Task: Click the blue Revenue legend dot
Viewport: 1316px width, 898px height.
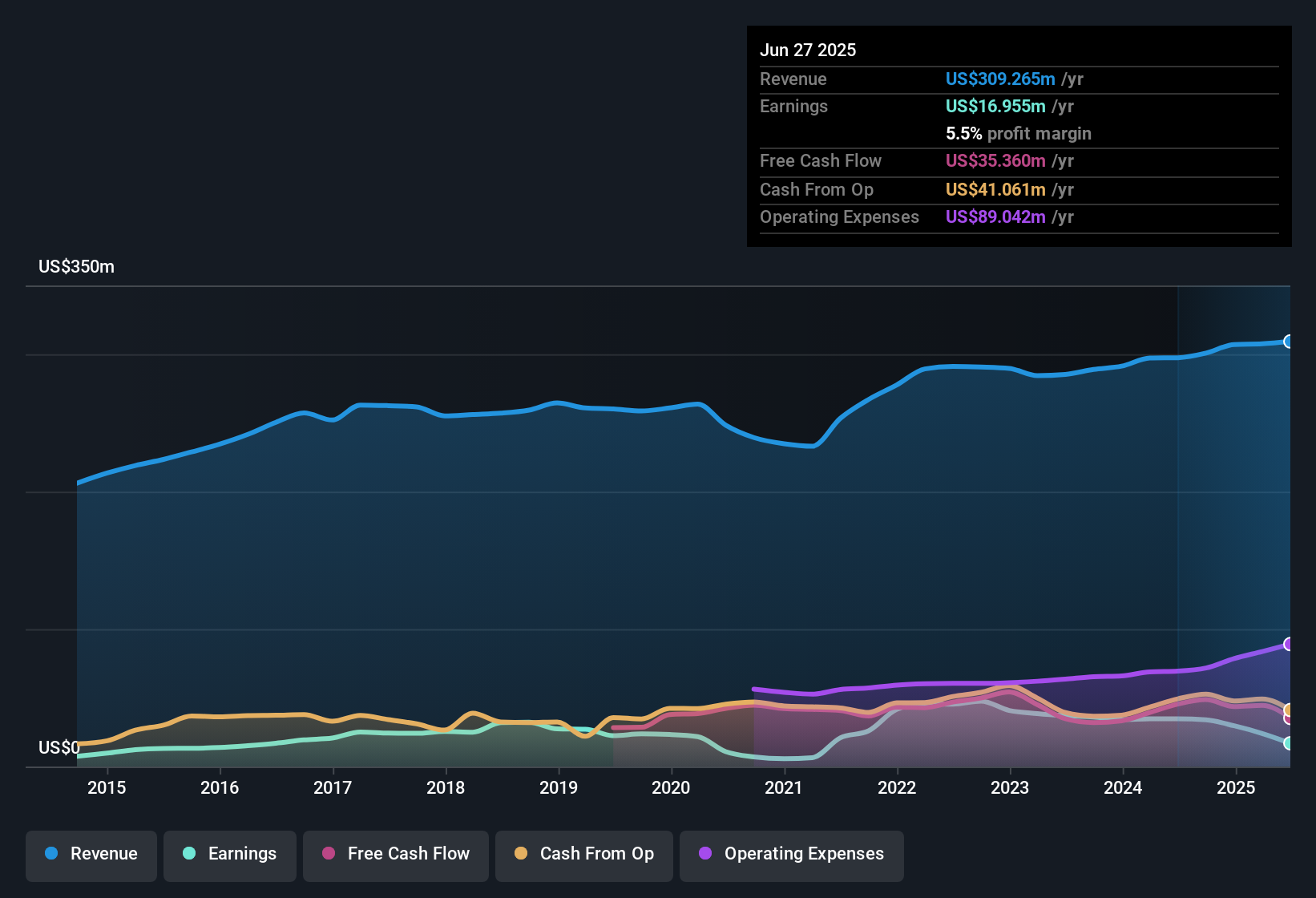Action: [51, 853]
